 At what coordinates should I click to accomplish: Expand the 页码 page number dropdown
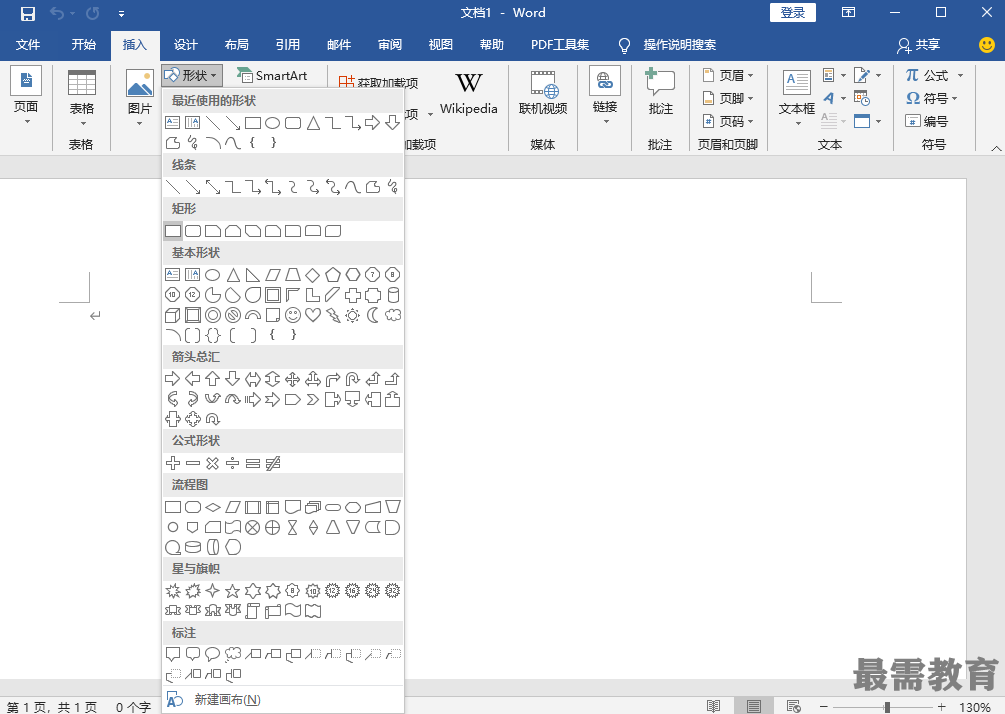tap(728, 121)
